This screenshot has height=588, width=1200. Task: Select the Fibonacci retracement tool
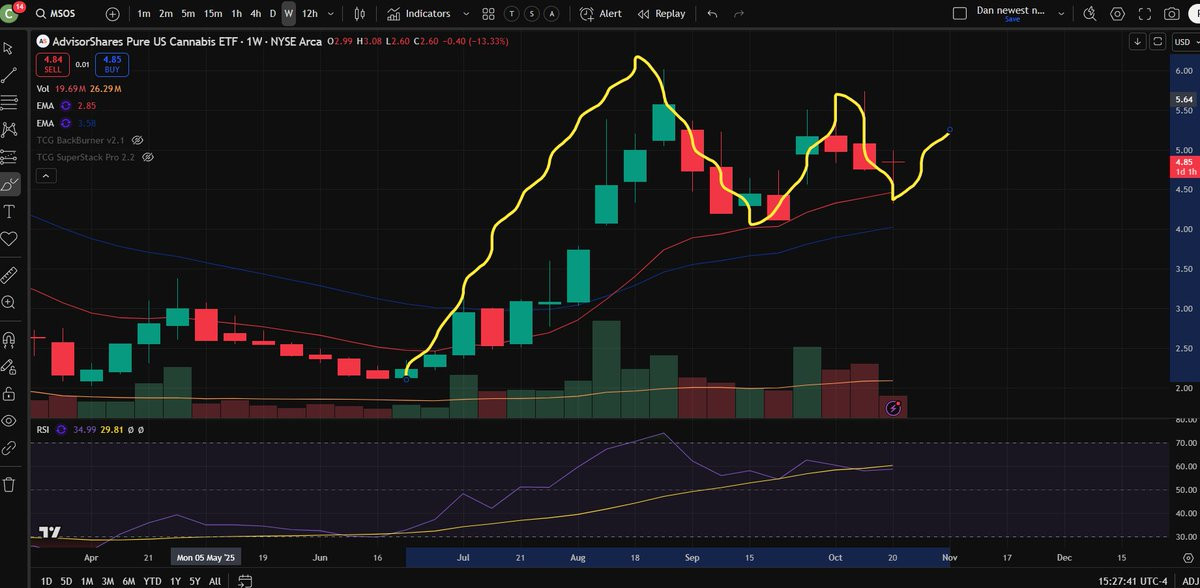pyautogui.click(x=10, y=102)
